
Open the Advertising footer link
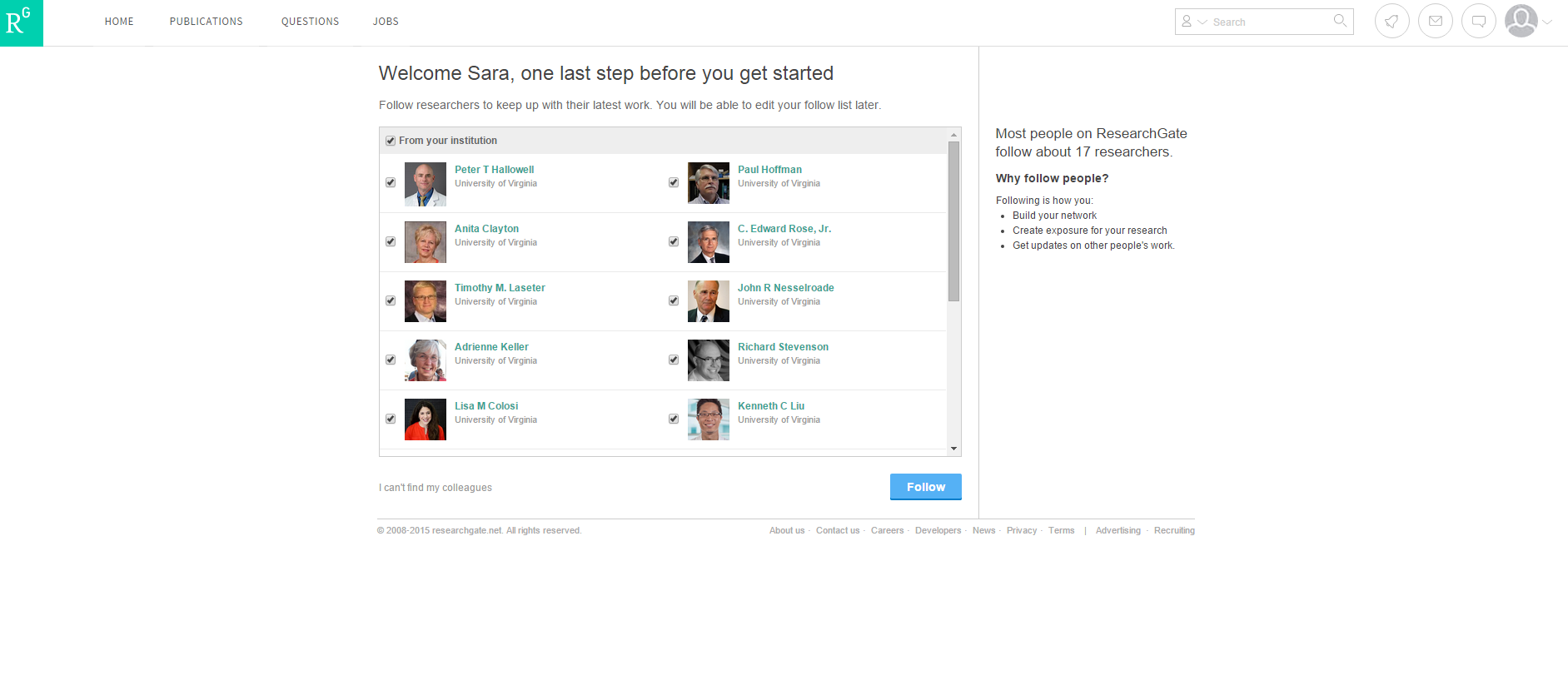click(x=1118, y=531)
